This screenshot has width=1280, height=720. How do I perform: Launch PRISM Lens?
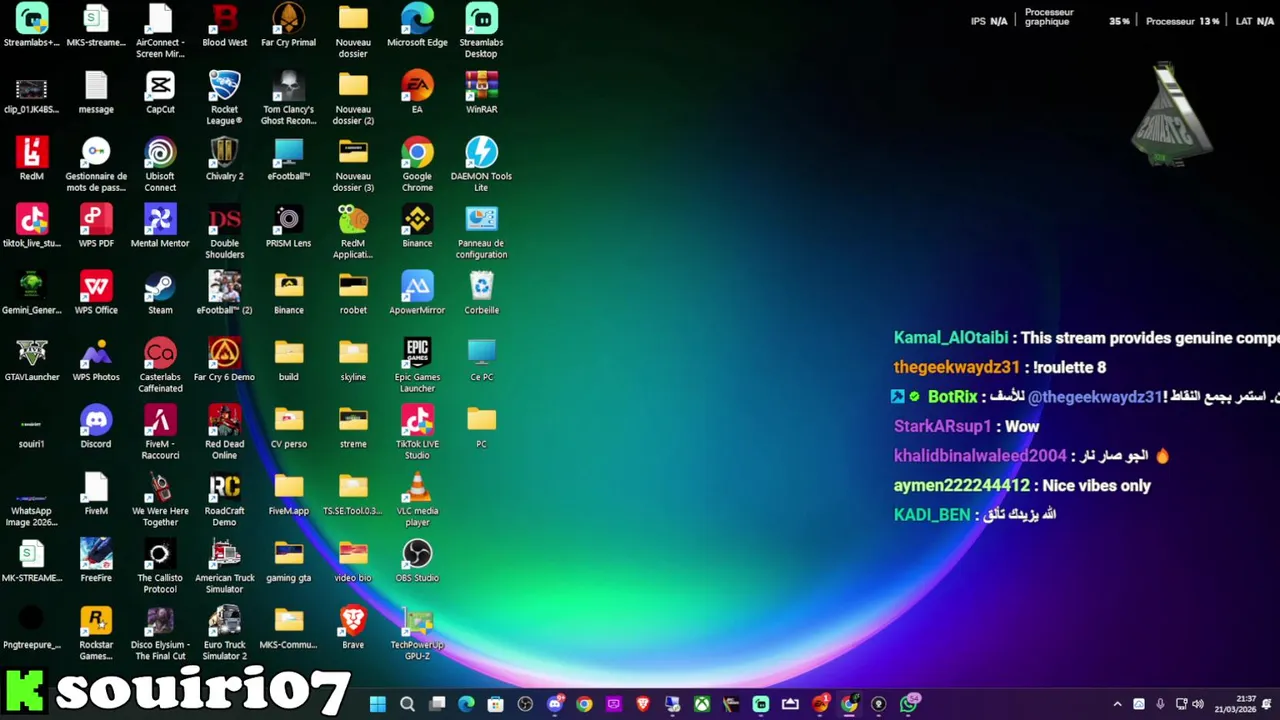point(288,226)
